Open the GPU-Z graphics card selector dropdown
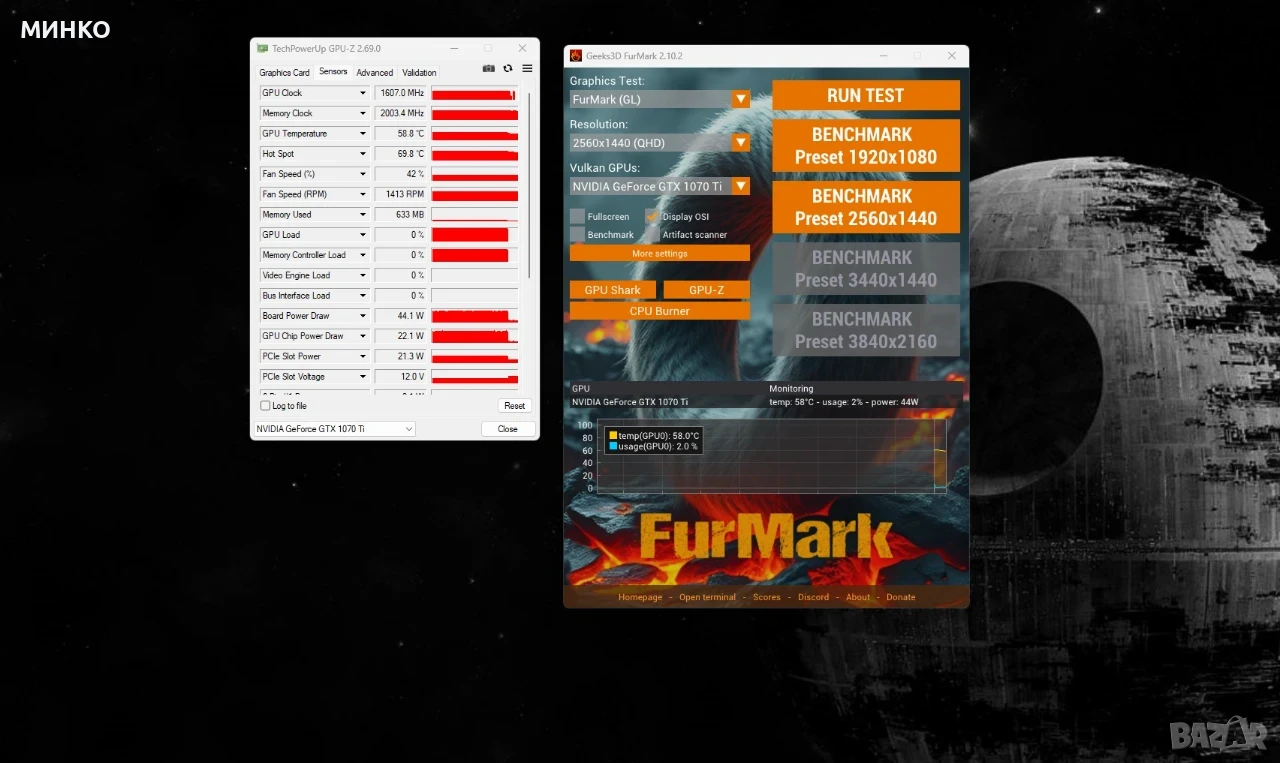Screen dimensions: 1280x763 334,429
